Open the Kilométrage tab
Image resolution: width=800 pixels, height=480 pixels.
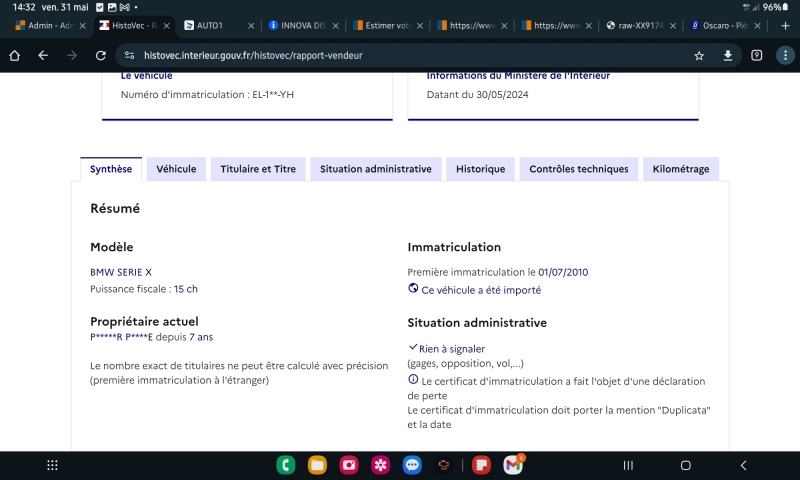(x=681, y=169)
